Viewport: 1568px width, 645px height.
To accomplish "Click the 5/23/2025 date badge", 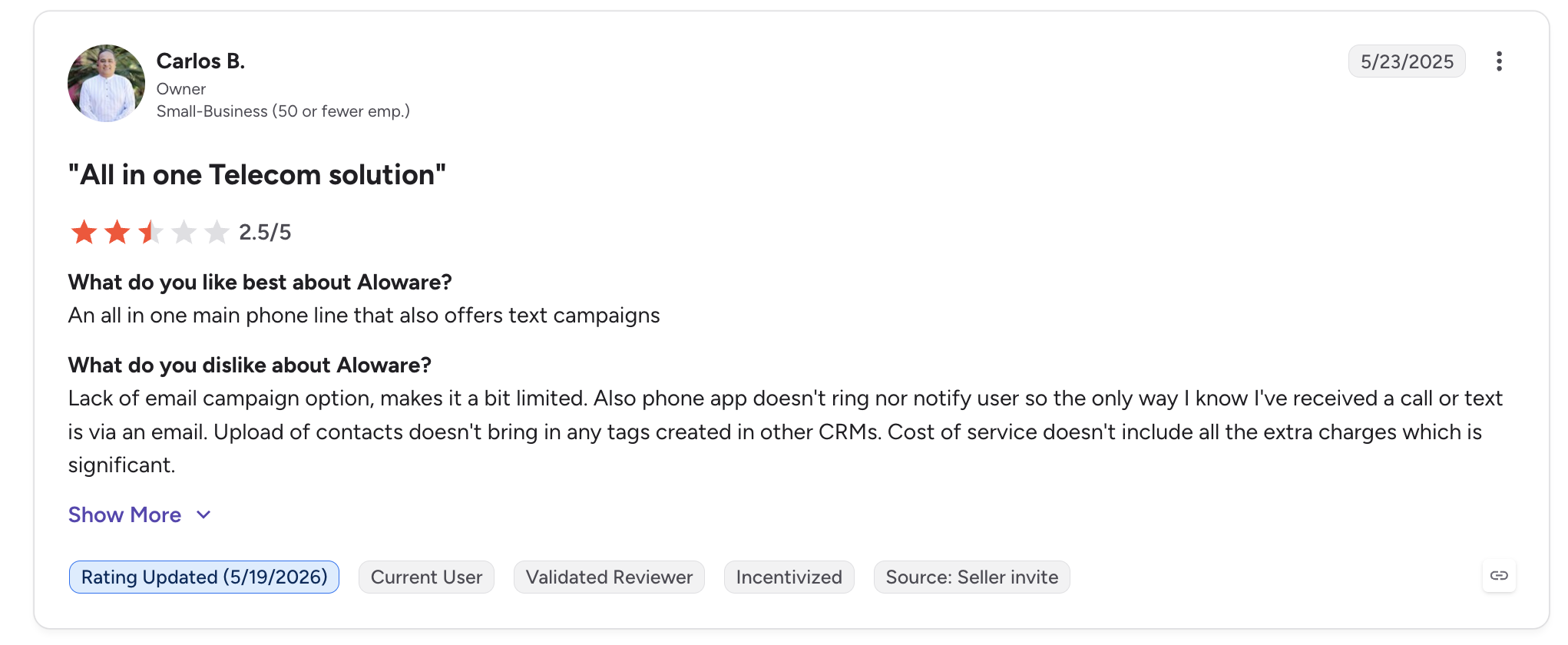I will click(x=1407, y=61).
